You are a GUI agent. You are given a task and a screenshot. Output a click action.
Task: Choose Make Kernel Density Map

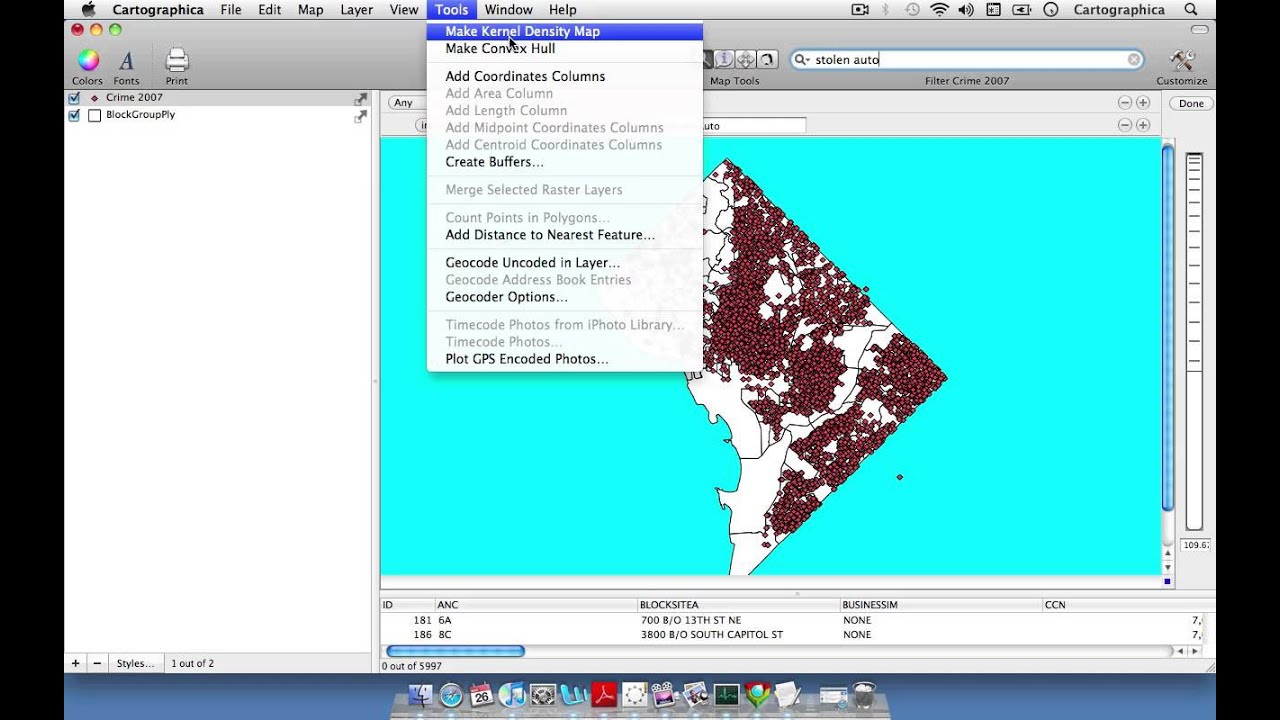pyautogui.click(x=565, y=31)
